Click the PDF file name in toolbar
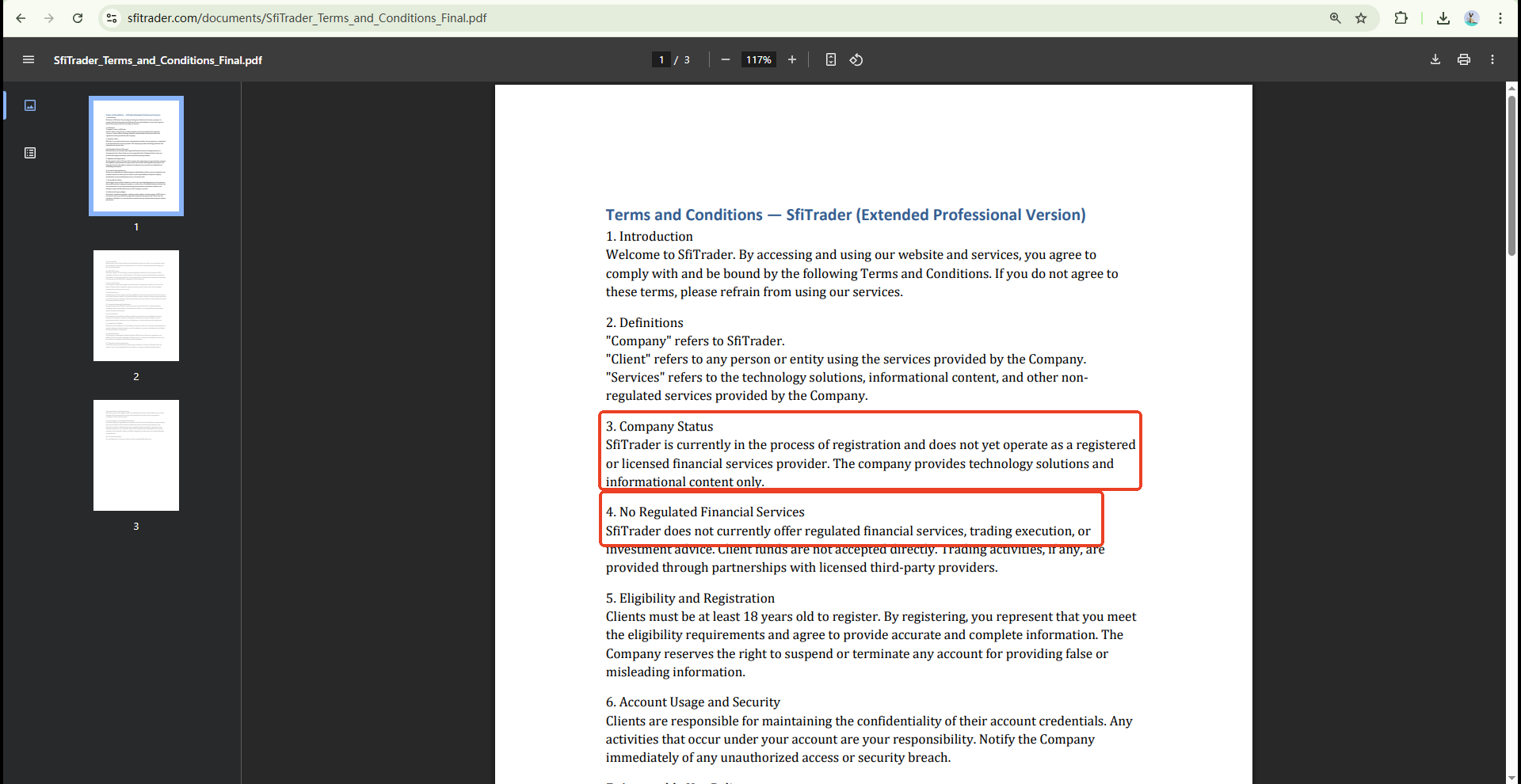Screen dimensions: 1521x784 coord(158,60)
